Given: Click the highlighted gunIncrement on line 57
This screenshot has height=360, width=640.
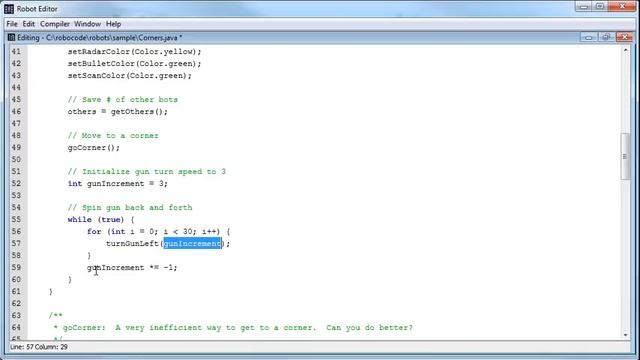Looking at the screenshot, I should click(x=192, y=244).
